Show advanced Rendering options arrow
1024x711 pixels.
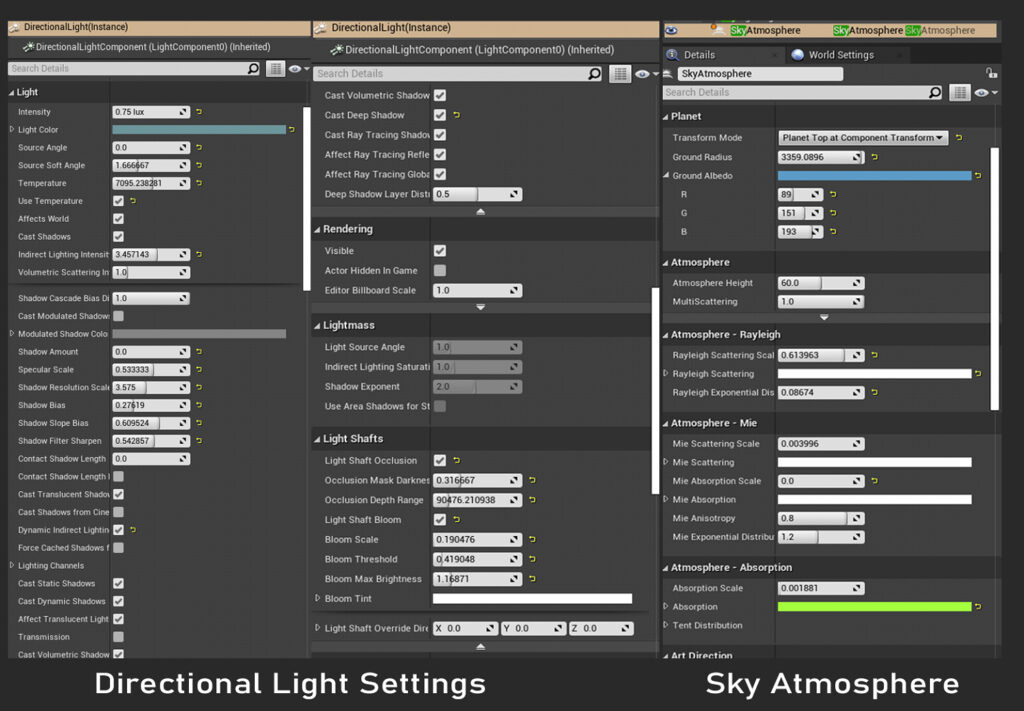coord(481,307)
